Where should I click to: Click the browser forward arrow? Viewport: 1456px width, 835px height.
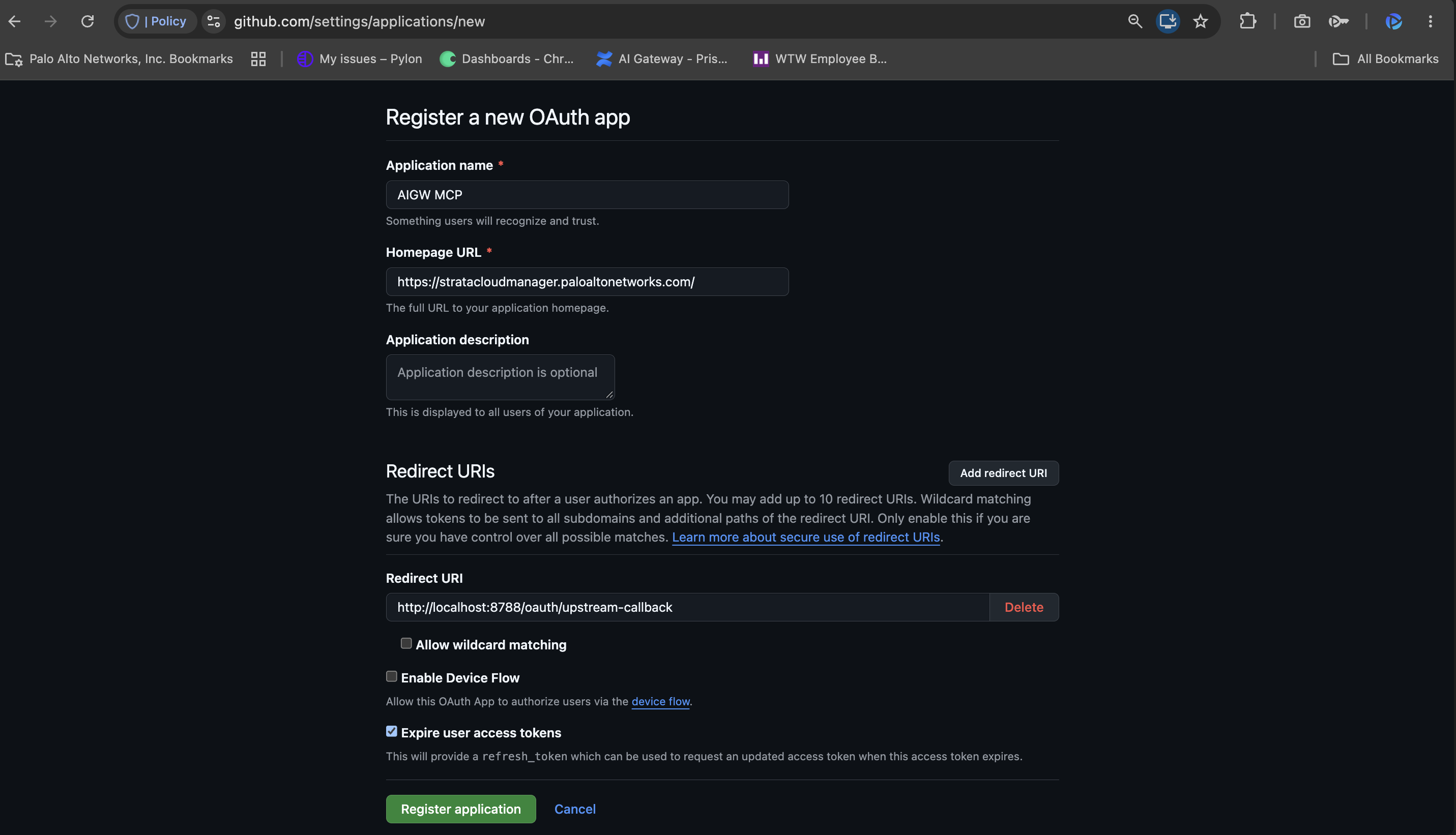(x=50, y=21)
